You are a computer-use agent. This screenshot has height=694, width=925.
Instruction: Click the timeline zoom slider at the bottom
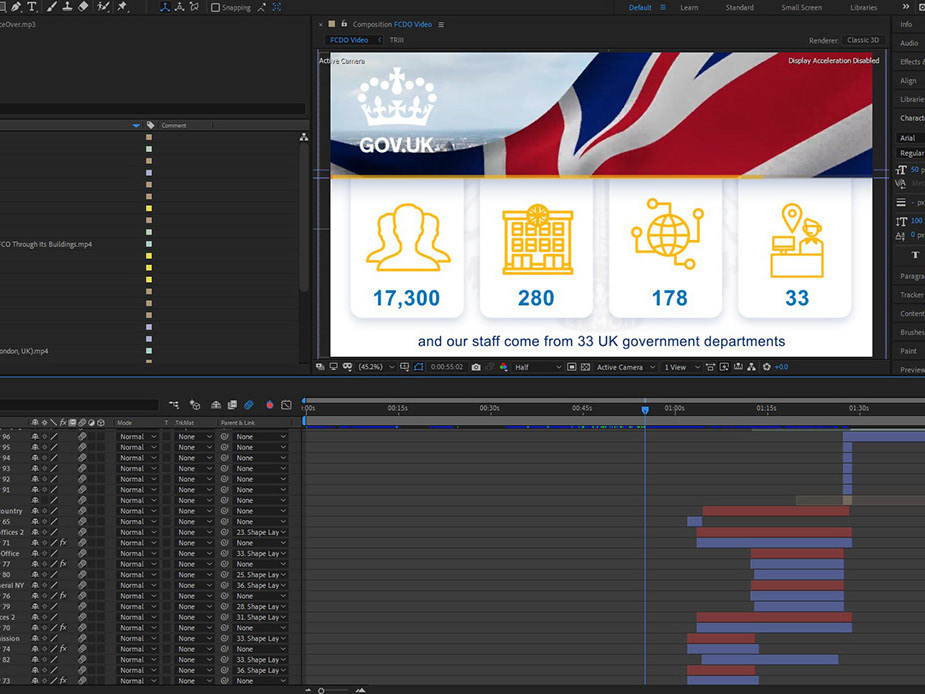pyautogui.click(x=335, y=690)
